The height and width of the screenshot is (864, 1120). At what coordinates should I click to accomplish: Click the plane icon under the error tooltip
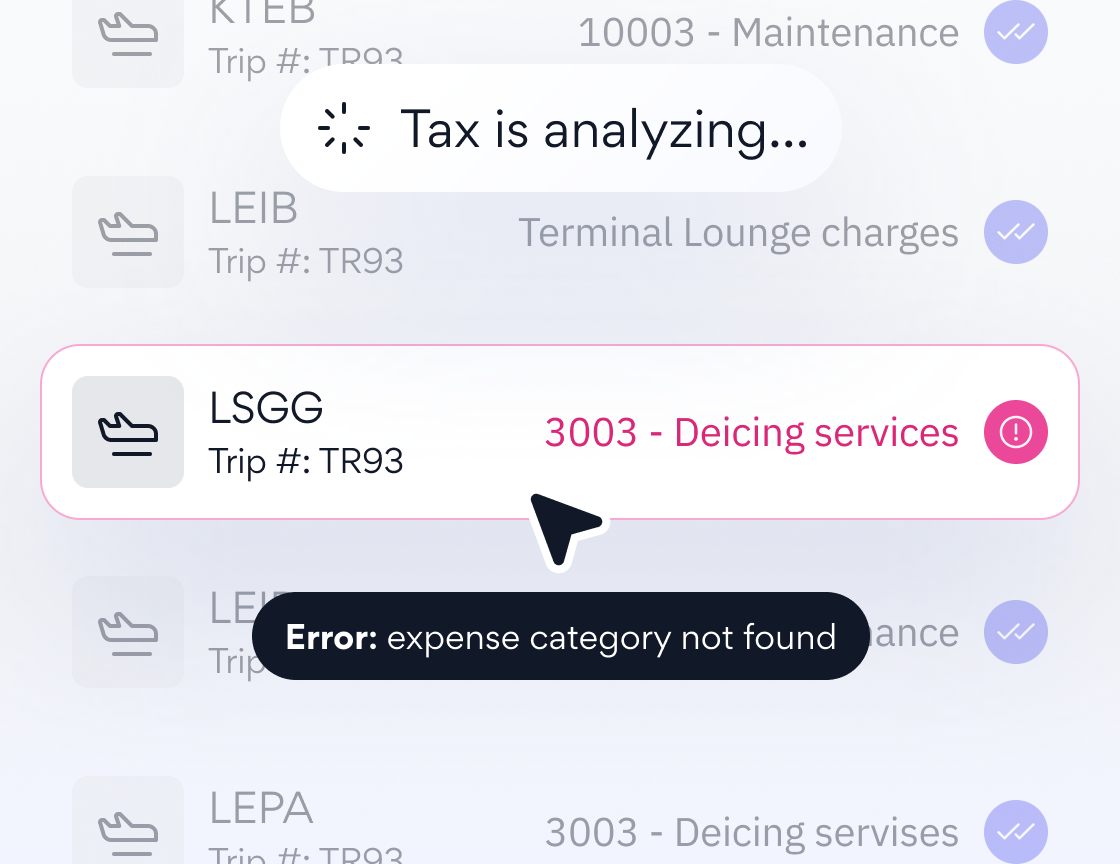[x=128, y=632]
